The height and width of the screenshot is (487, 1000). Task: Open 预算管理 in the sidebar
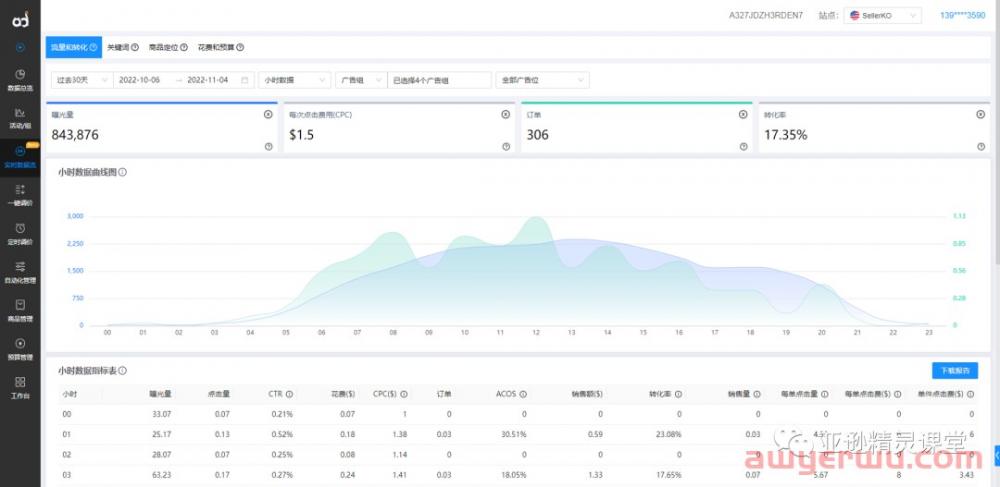point(20,349)
